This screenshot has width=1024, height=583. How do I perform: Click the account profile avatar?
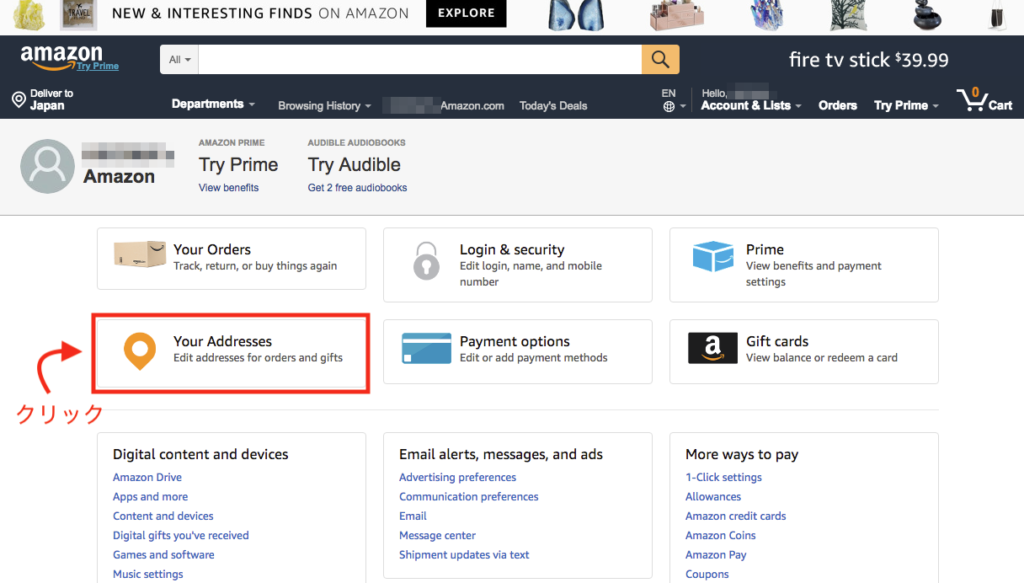pos(47,166)
